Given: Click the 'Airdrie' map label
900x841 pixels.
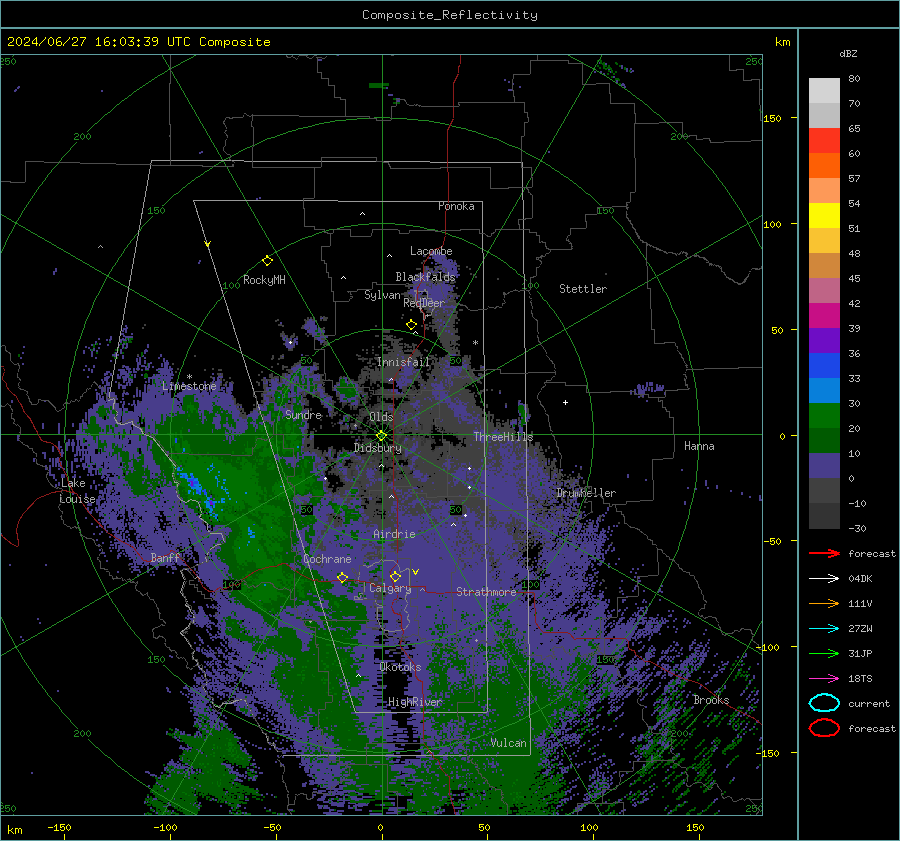Looking at the screenshot, I should 394,534.
